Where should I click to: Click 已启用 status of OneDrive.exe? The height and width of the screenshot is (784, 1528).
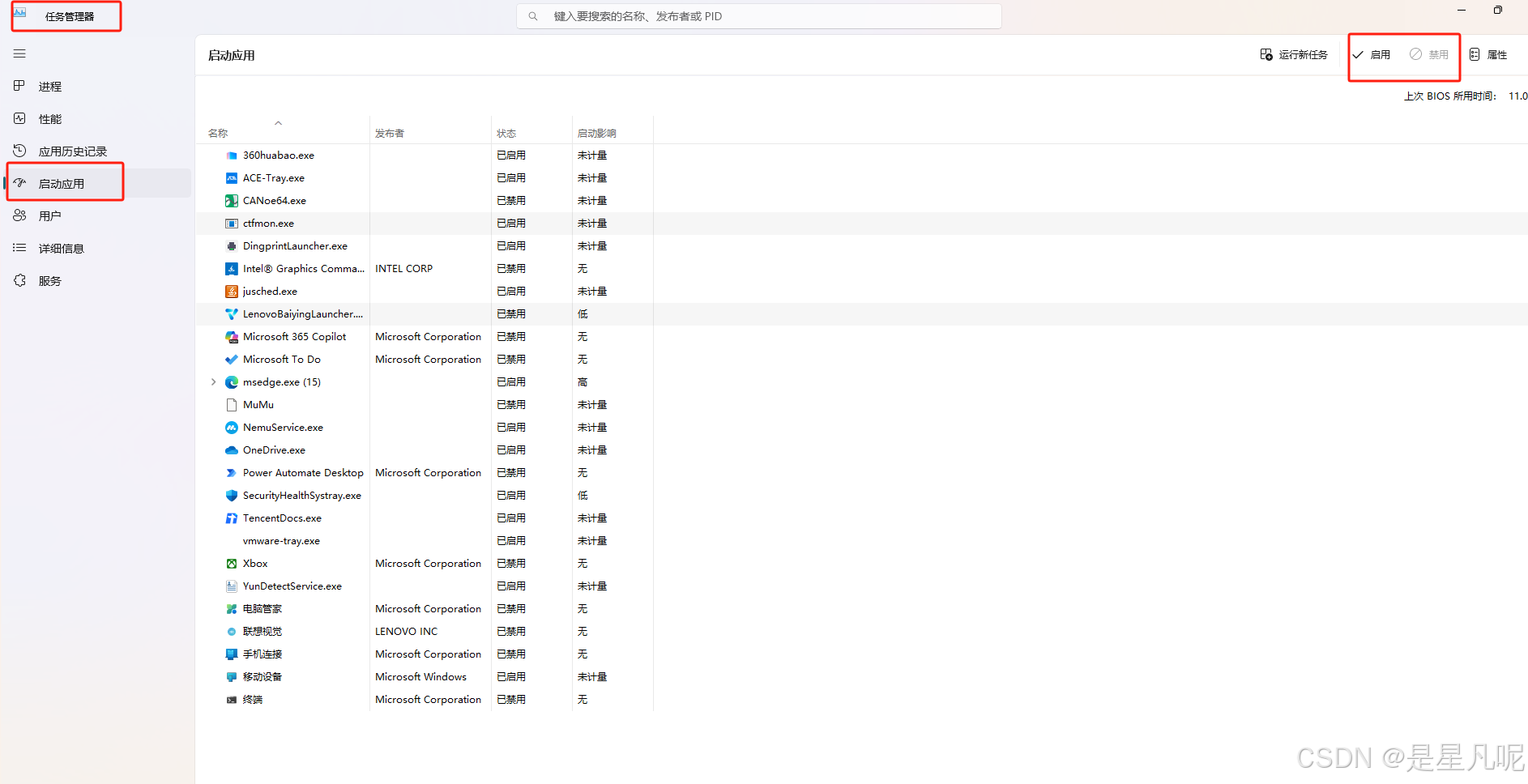pos(511,450)
